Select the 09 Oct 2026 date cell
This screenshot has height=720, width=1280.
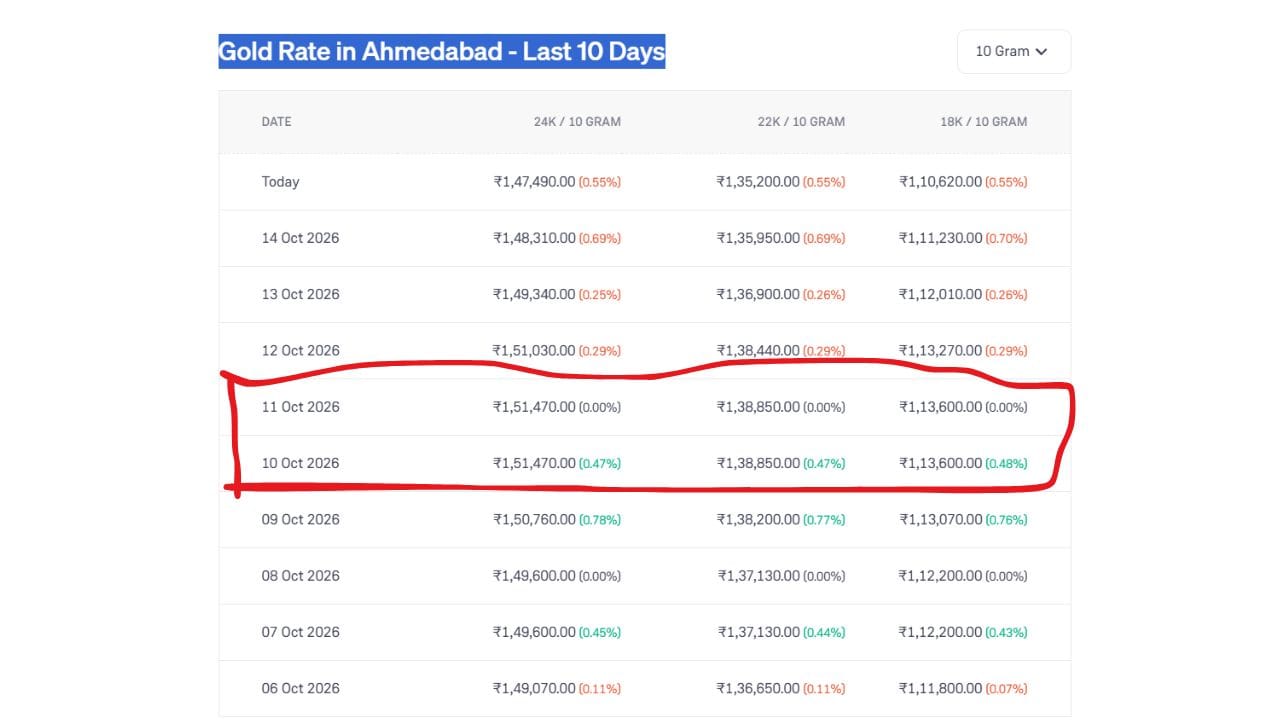click(x=300, y=519)
